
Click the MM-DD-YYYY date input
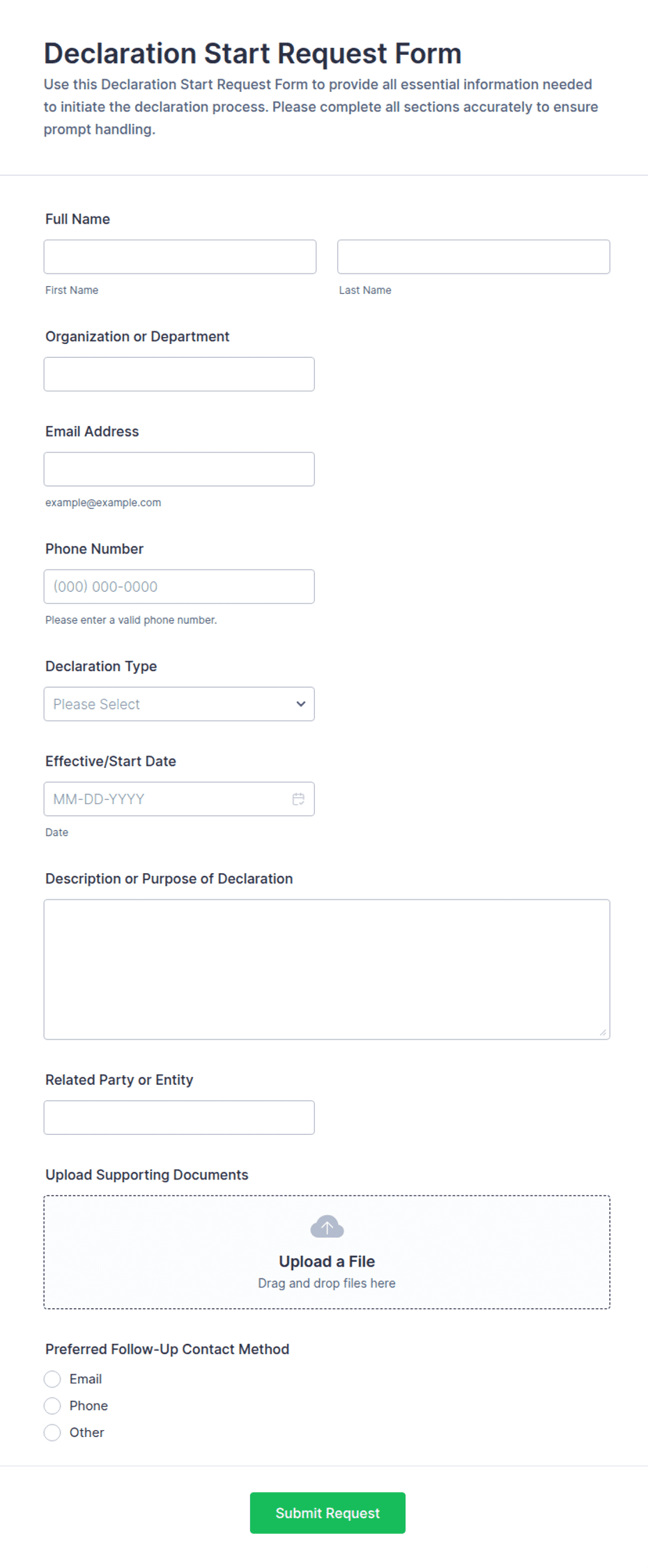[167, 799]
